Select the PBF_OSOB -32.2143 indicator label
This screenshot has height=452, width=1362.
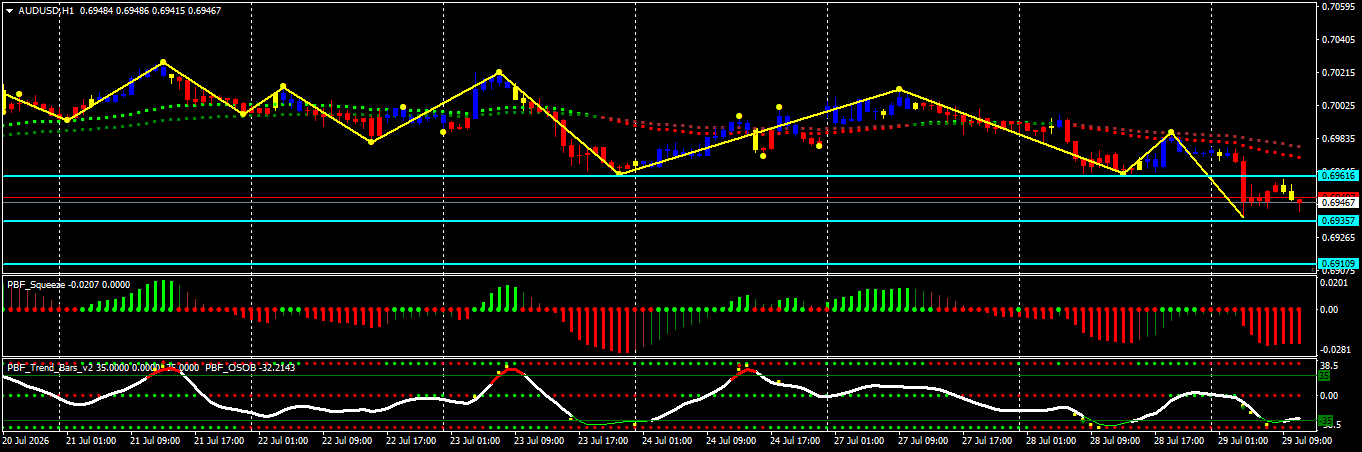pyautogui.click(x=248, y=367)
